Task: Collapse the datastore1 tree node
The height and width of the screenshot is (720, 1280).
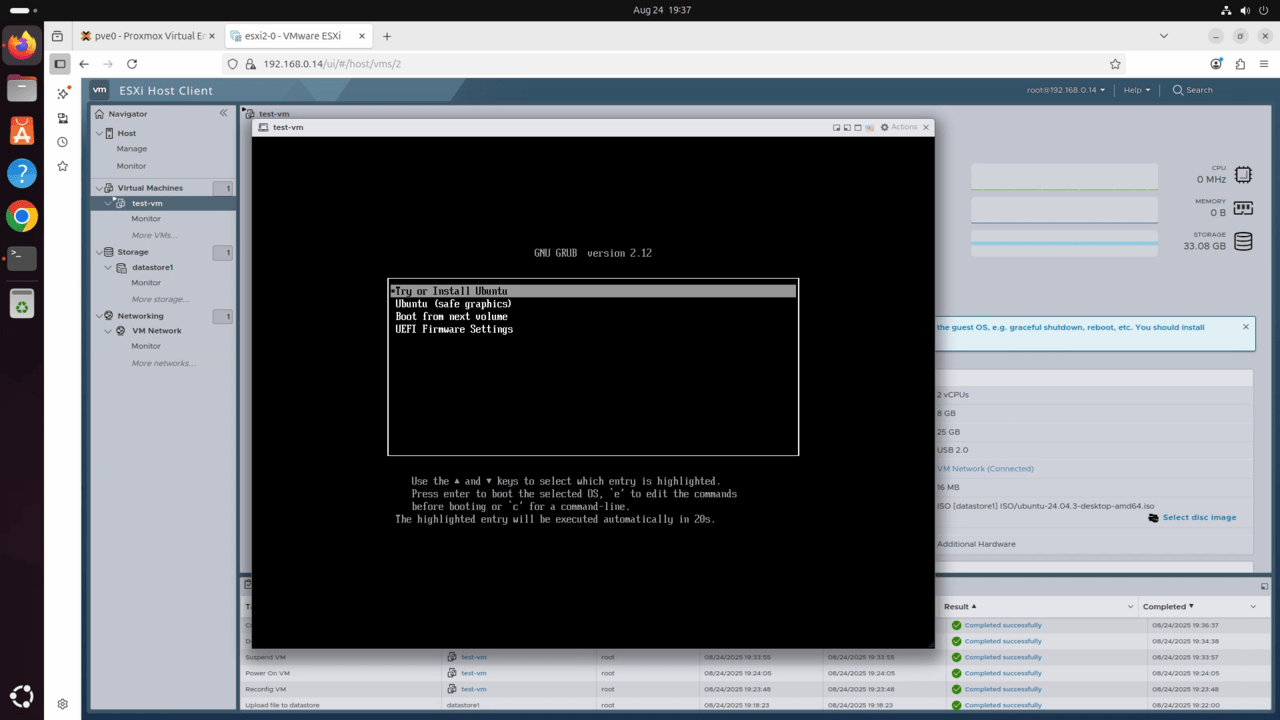Action: pos(109,268)
